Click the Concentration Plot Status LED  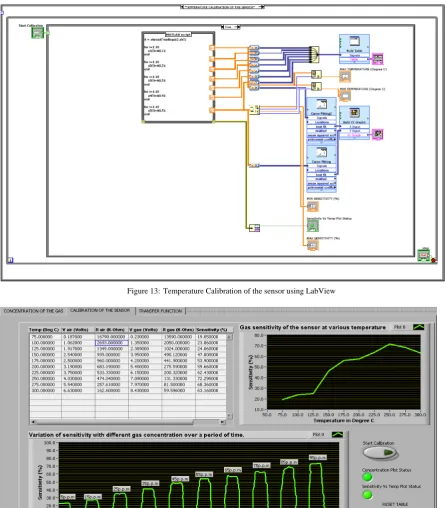click(367, 477)
